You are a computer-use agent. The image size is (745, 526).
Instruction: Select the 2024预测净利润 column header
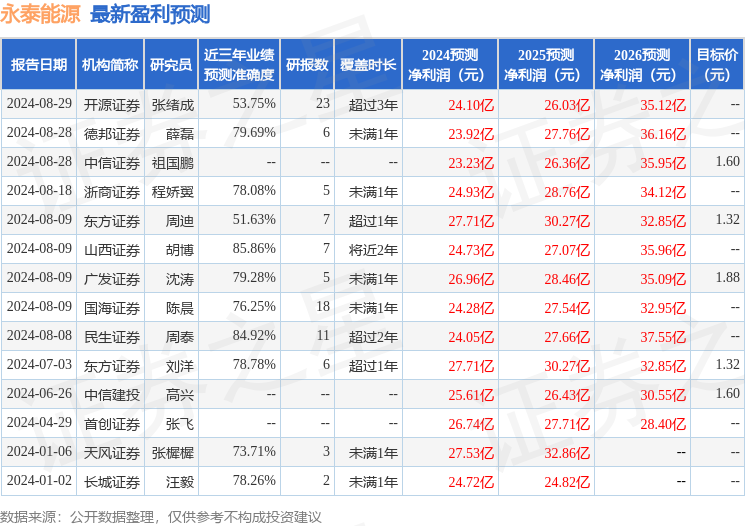click(450, 65)
